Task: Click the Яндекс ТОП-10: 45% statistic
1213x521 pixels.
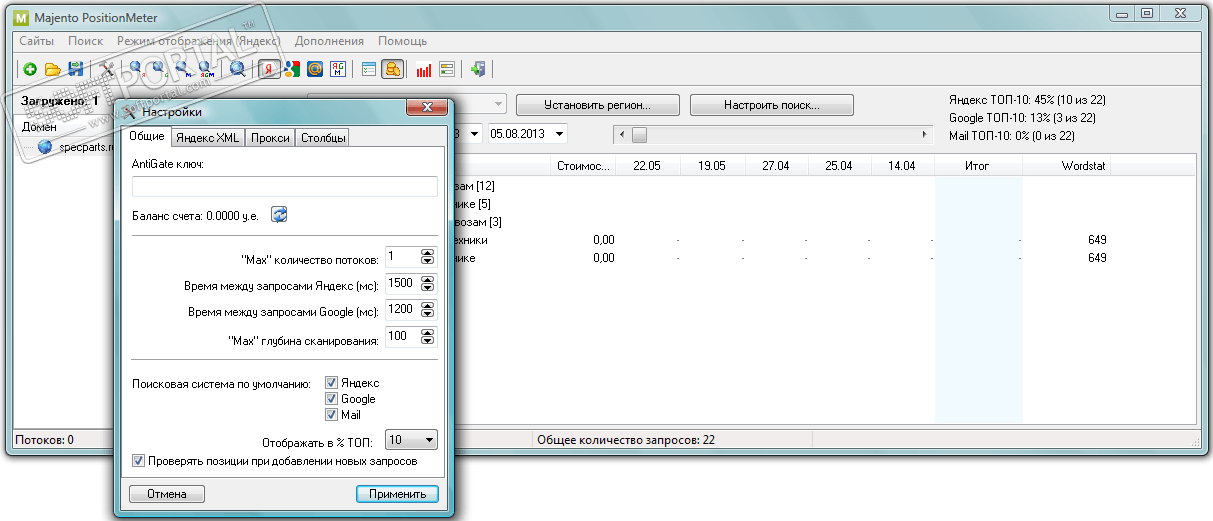Action: click(1027, 100)
